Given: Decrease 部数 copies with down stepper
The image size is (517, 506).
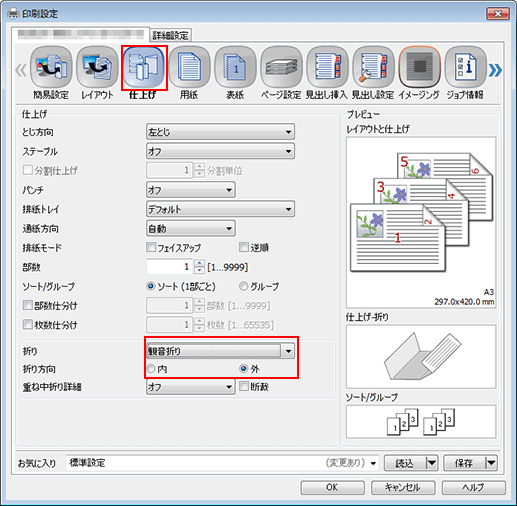Looking at the screenshot, I should click(x=199, y=270).
